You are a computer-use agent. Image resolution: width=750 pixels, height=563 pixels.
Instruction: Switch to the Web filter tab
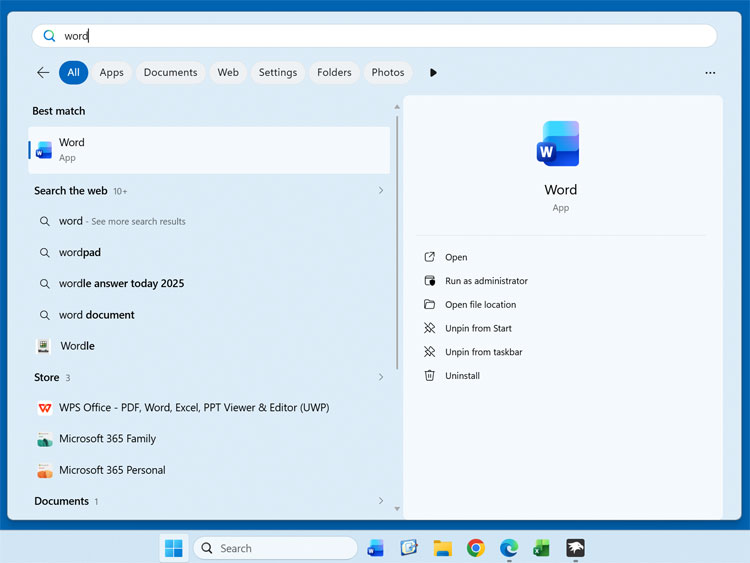coord(228,72)
